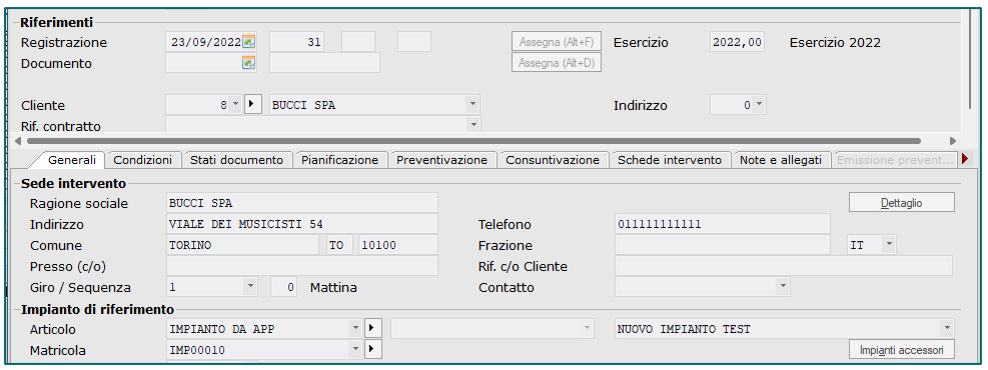Click Assegna (Alt+D) button
988x370 pixels.
[556, 63]
